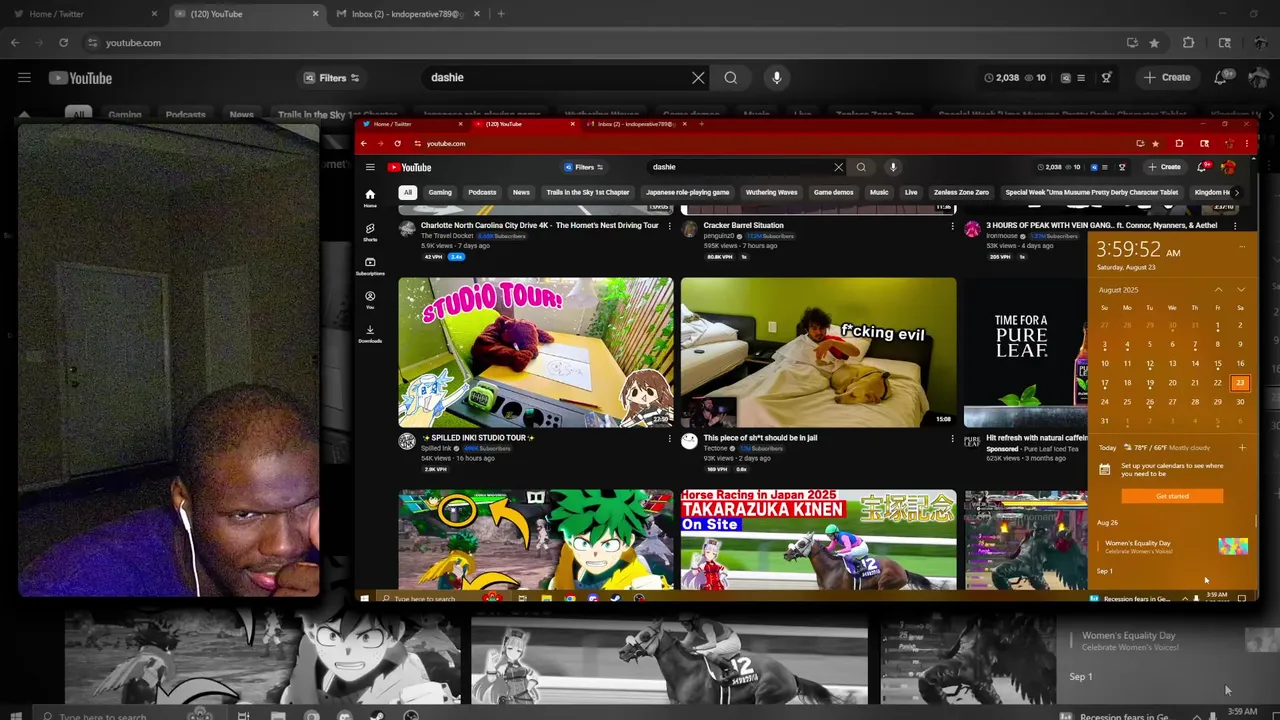Select the Game demos filter chip
The width and height of the screenshot is (1280, 720).
pos(833,192)
